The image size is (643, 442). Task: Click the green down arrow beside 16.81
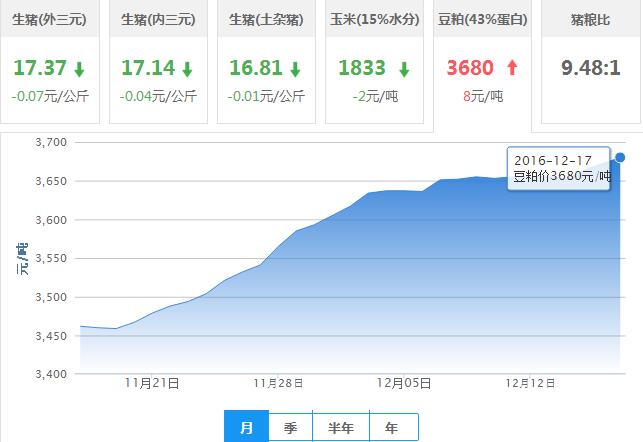pos(295,69)
